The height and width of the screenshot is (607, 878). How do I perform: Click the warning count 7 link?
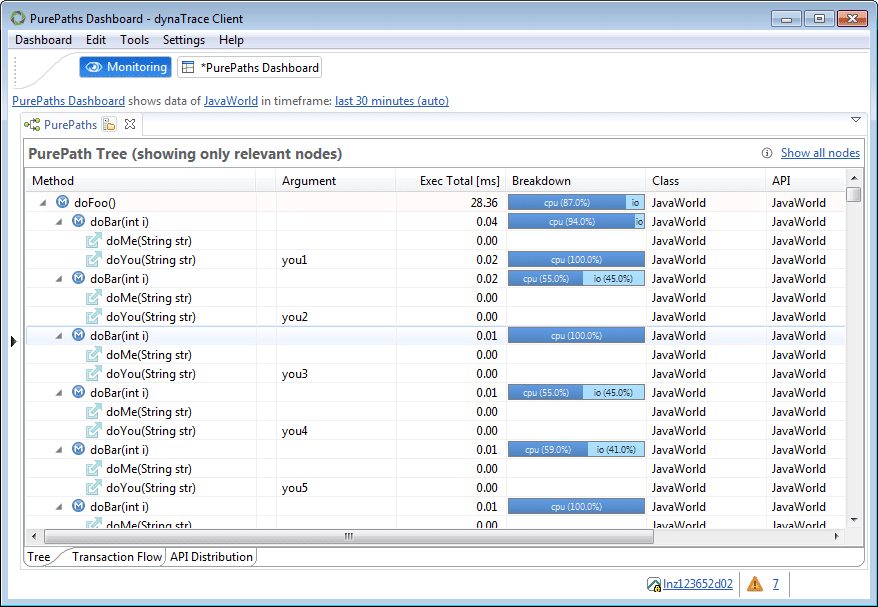click(x=776, y=584)
